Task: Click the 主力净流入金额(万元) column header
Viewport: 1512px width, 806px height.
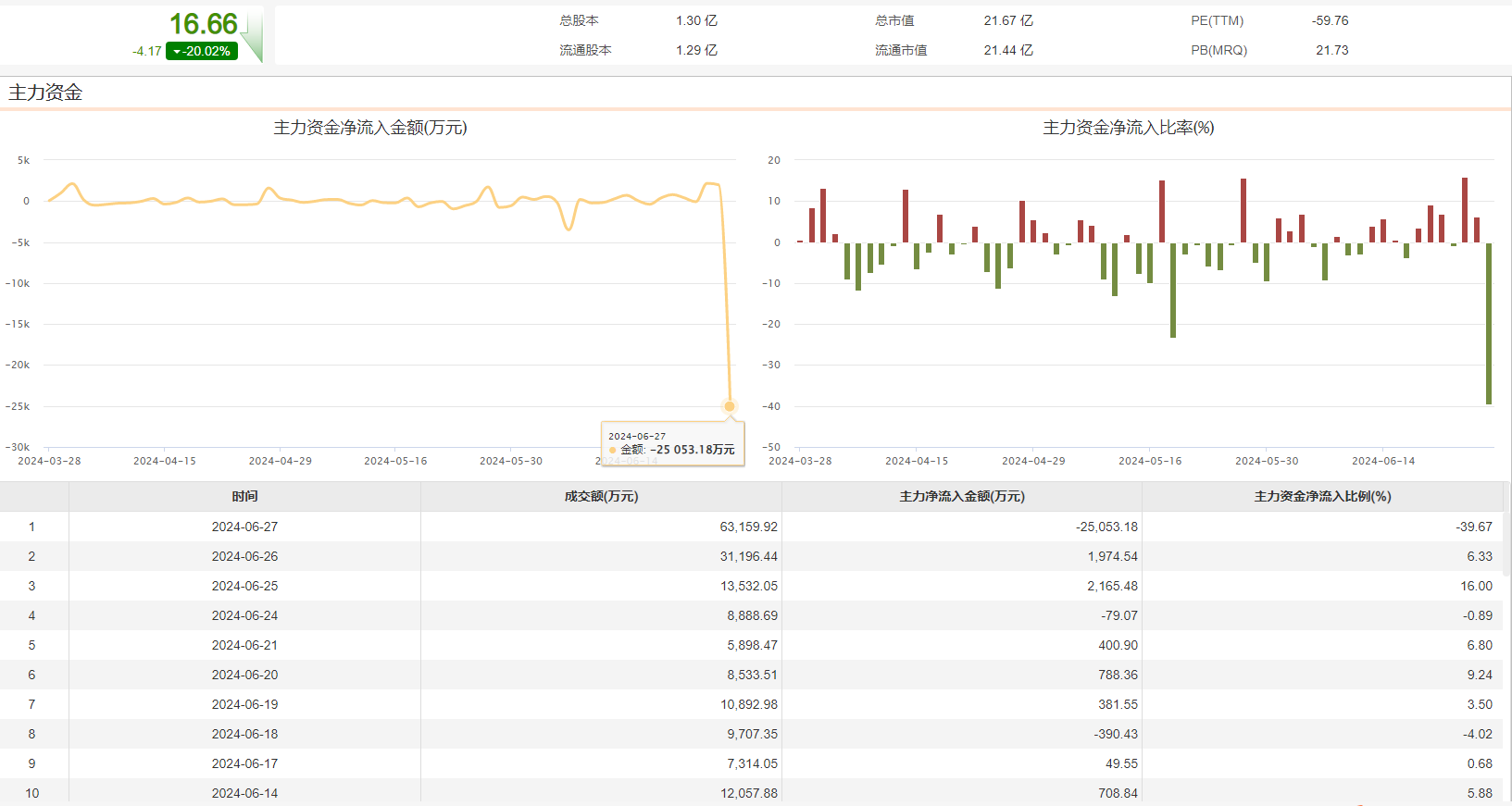Action: point(962,497)
